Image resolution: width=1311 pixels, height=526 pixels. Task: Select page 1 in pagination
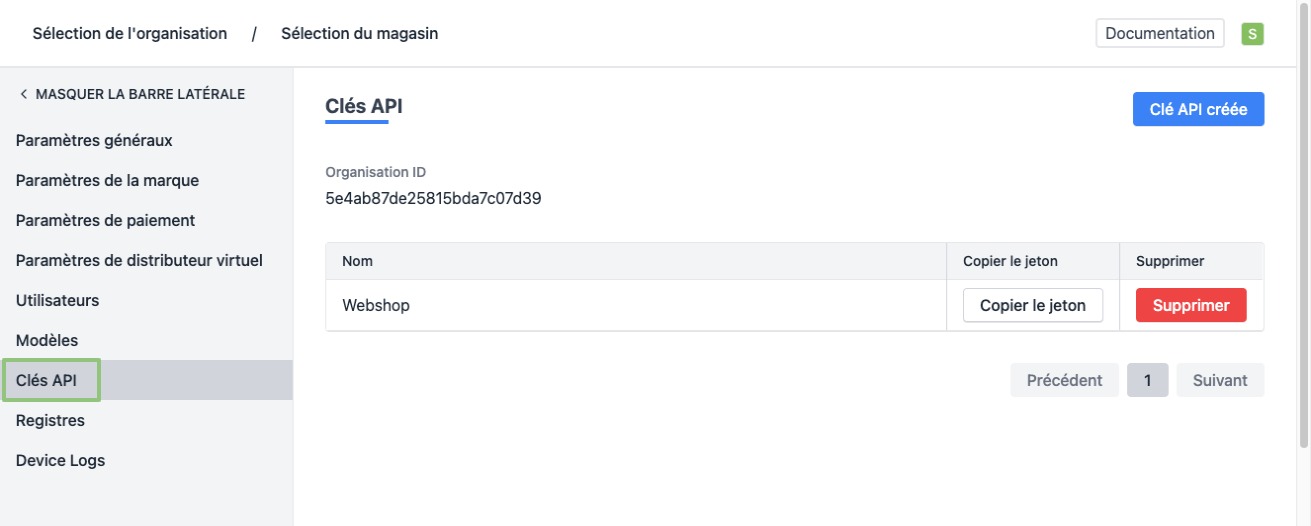tap(1147, 380)
